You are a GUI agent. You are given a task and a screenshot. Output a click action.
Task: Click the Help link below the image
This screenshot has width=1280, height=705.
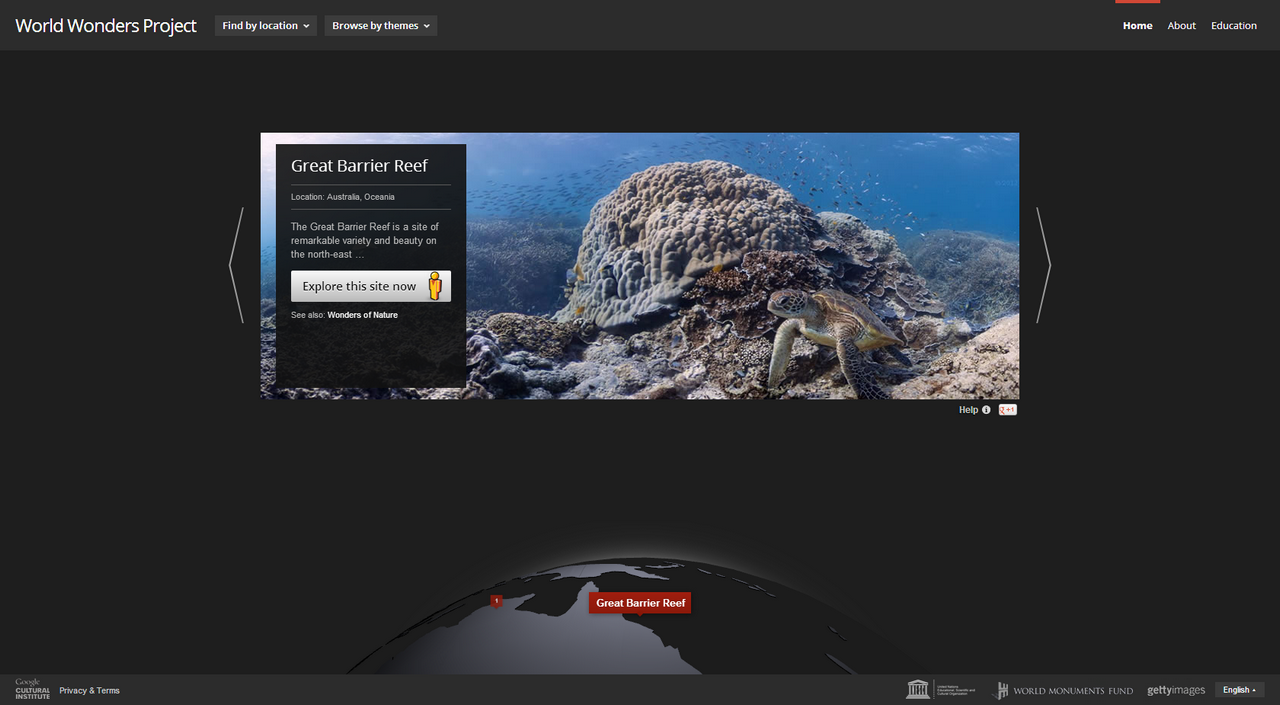click(968, 410)
